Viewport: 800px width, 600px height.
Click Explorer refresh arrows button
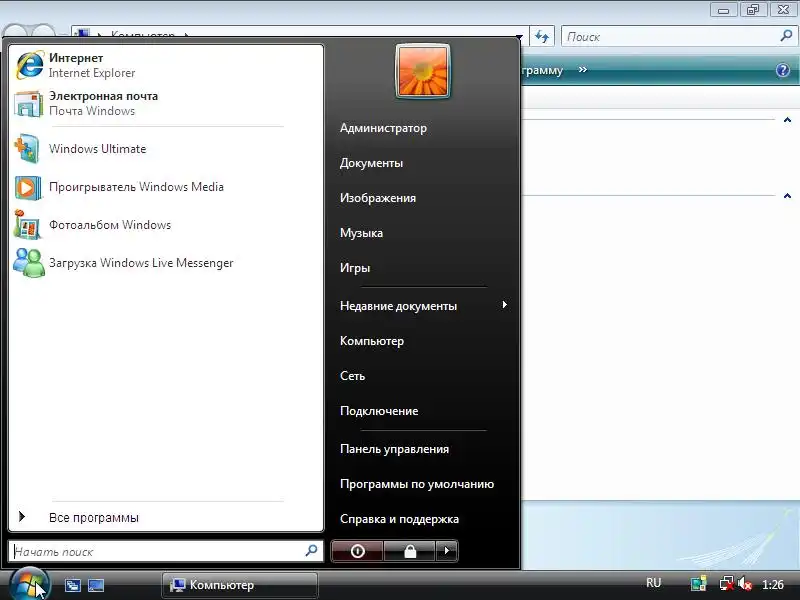pos(542,37)
